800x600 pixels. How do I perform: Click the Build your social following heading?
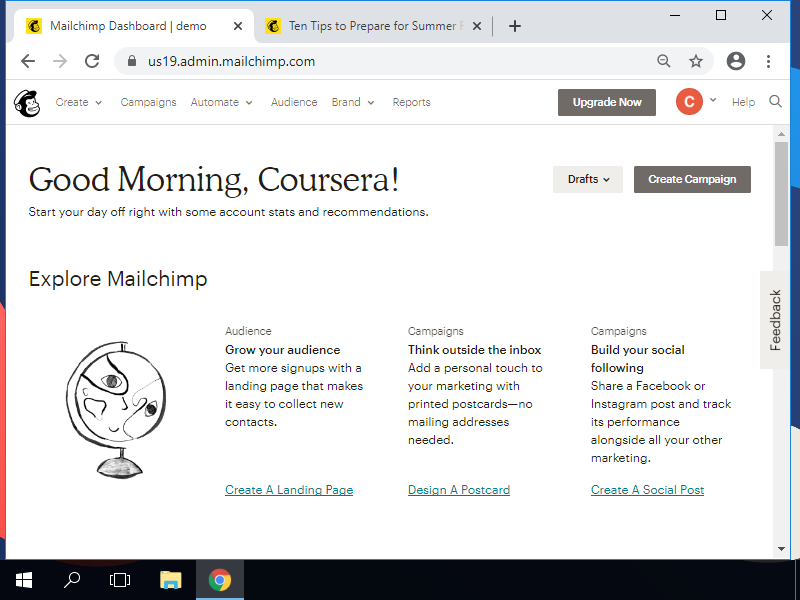click(x=638, y=359)
